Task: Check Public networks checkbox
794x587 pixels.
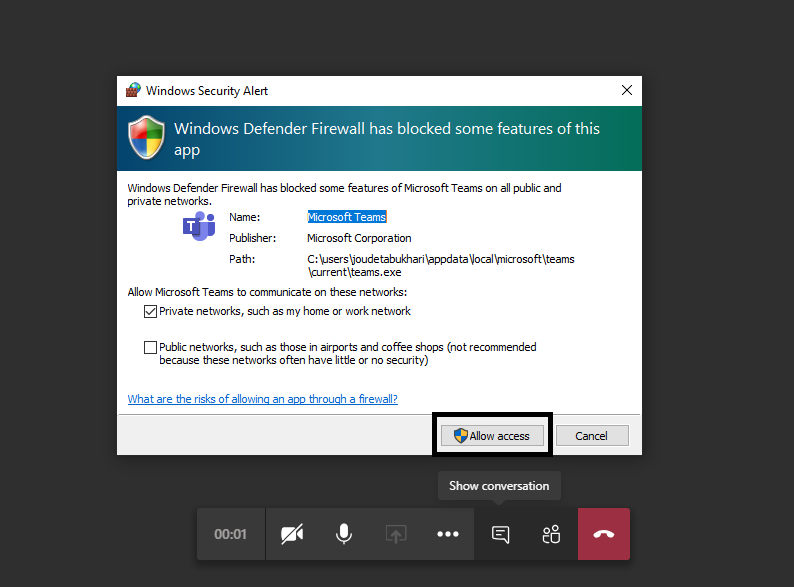Action: coord(150,347)
